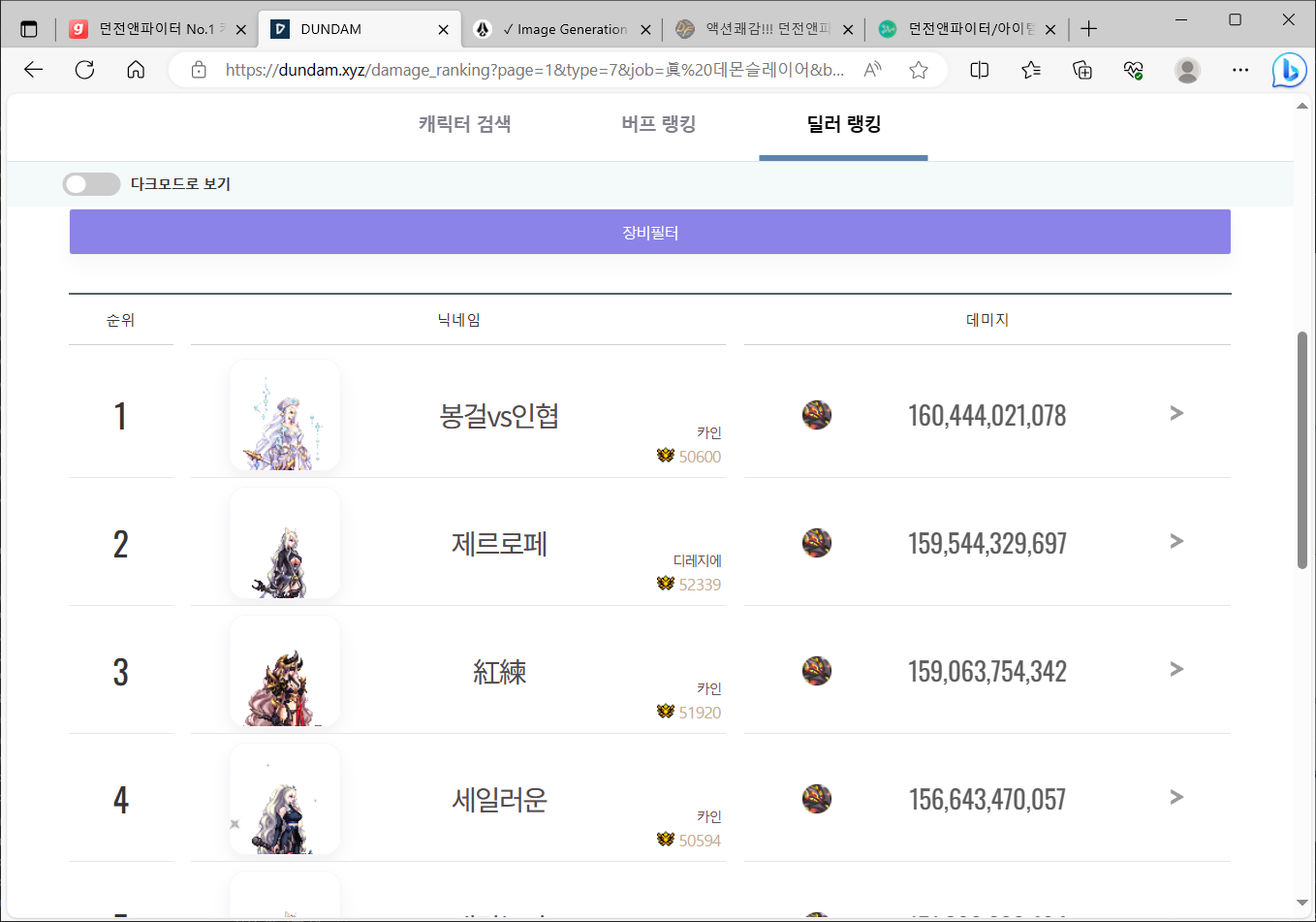This screenshot has height=922, width=1316.
Task: Click class icon beside 160,444,021,078
Action: click(817, 415)
